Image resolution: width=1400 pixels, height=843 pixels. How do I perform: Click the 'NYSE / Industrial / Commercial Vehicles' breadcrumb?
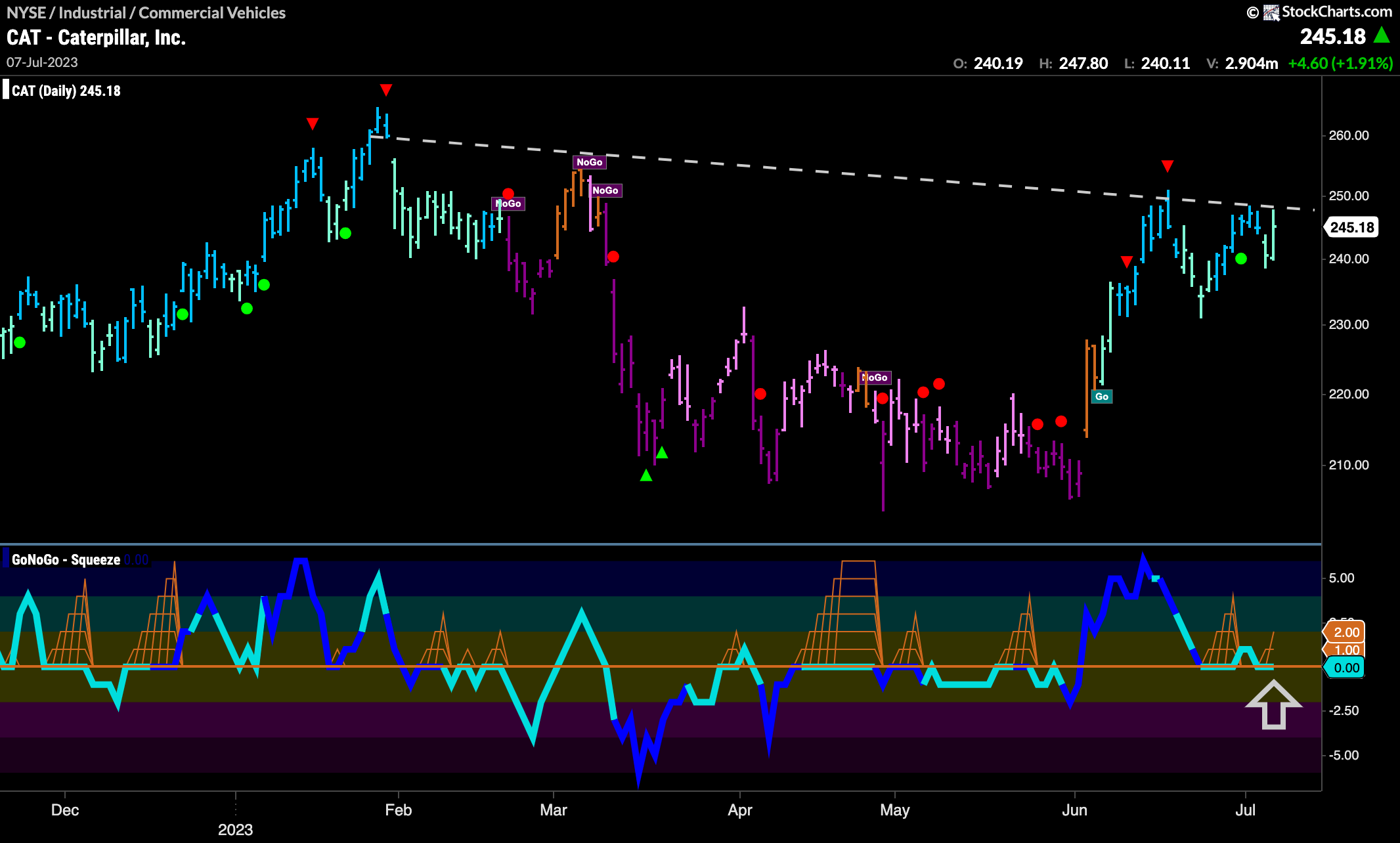pos(146,12)
